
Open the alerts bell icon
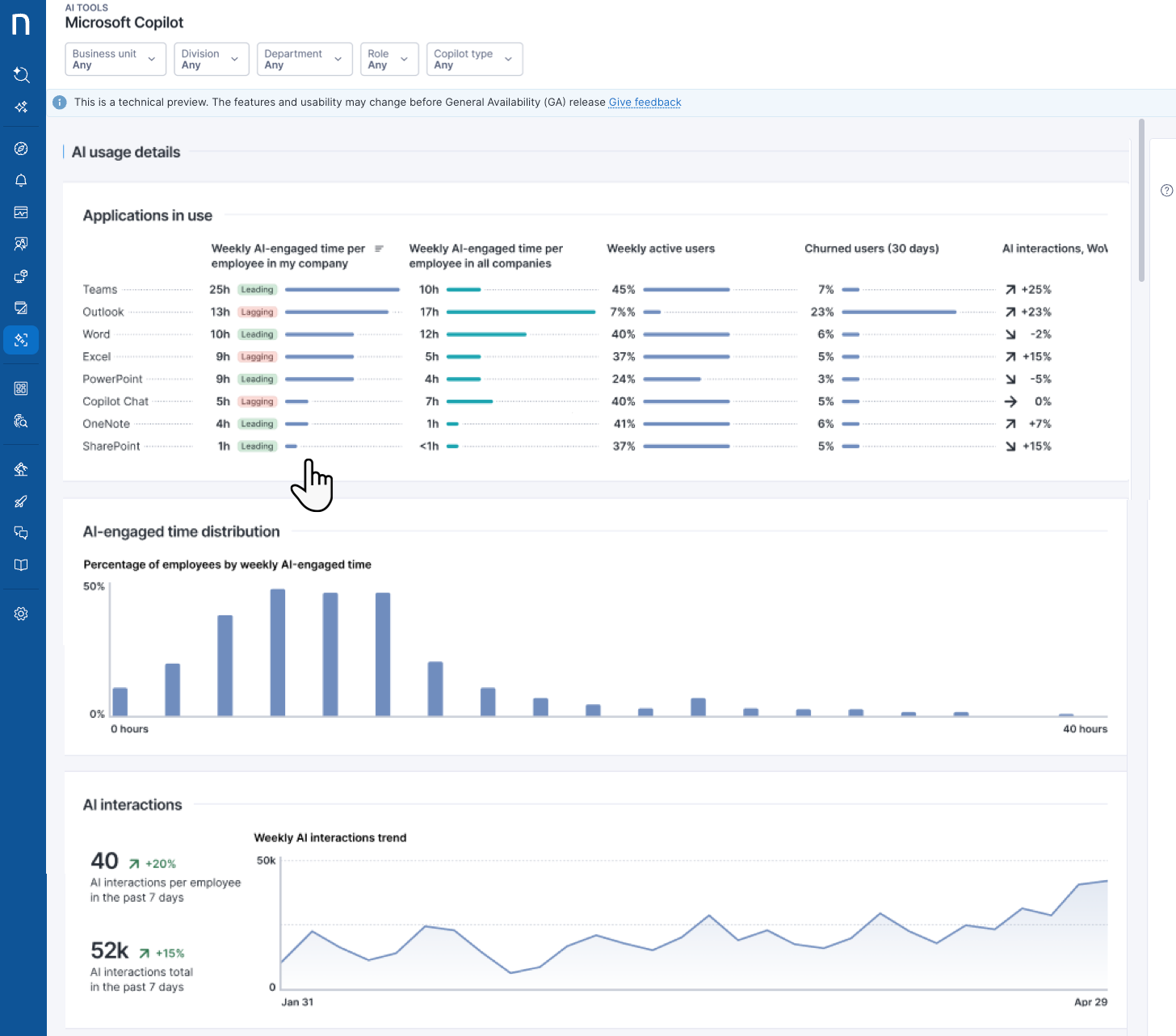point(22,181)
